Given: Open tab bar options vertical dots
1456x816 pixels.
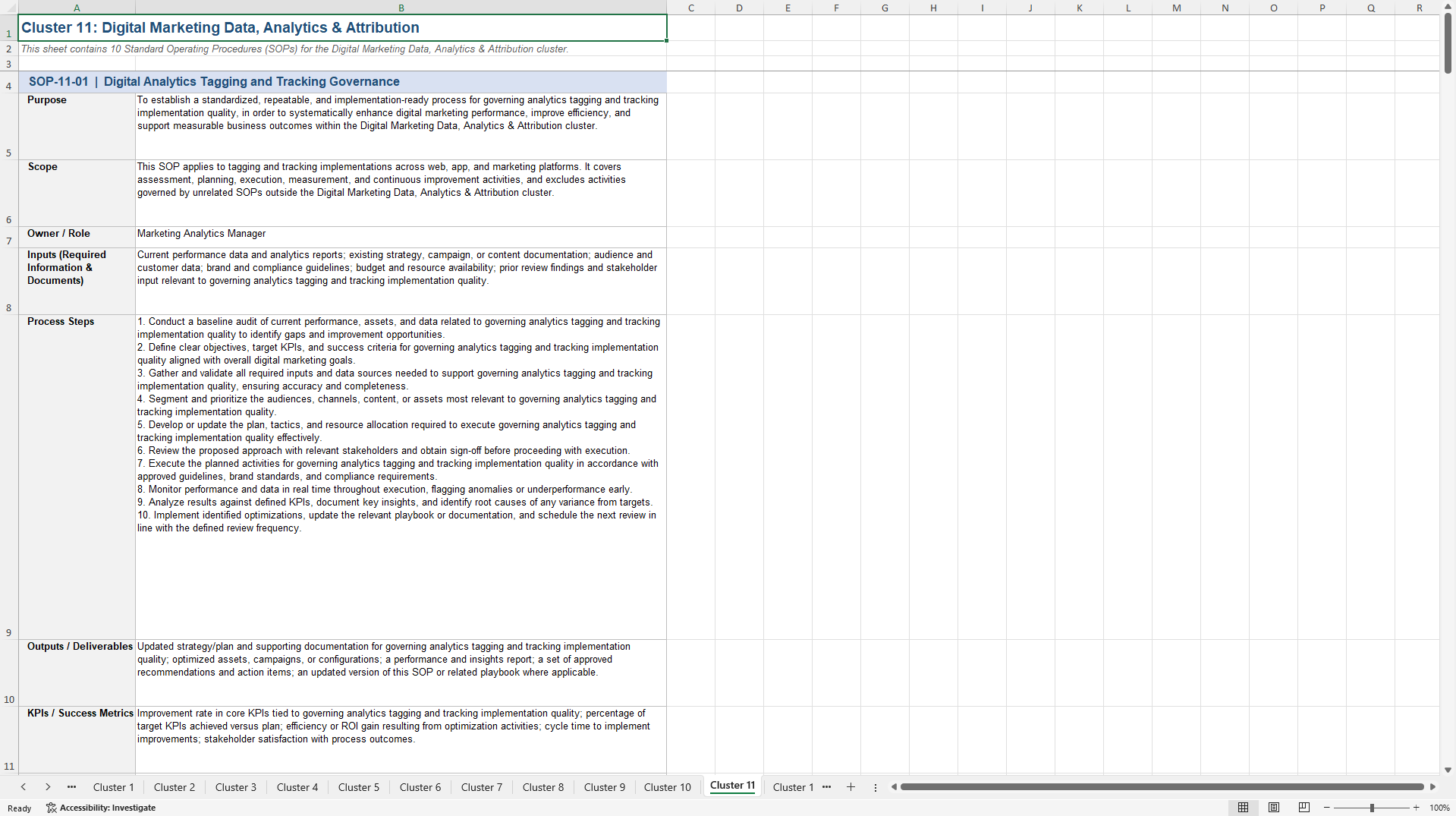Looking at the screenshot, I should pyautogui.click(x=876, y=787).
